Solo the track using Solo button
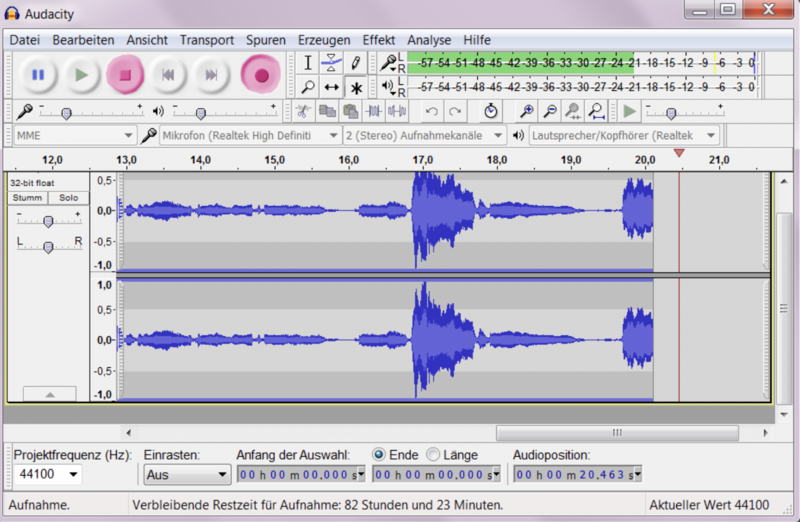This screenshot has height=522, width=800. [68, 198]
